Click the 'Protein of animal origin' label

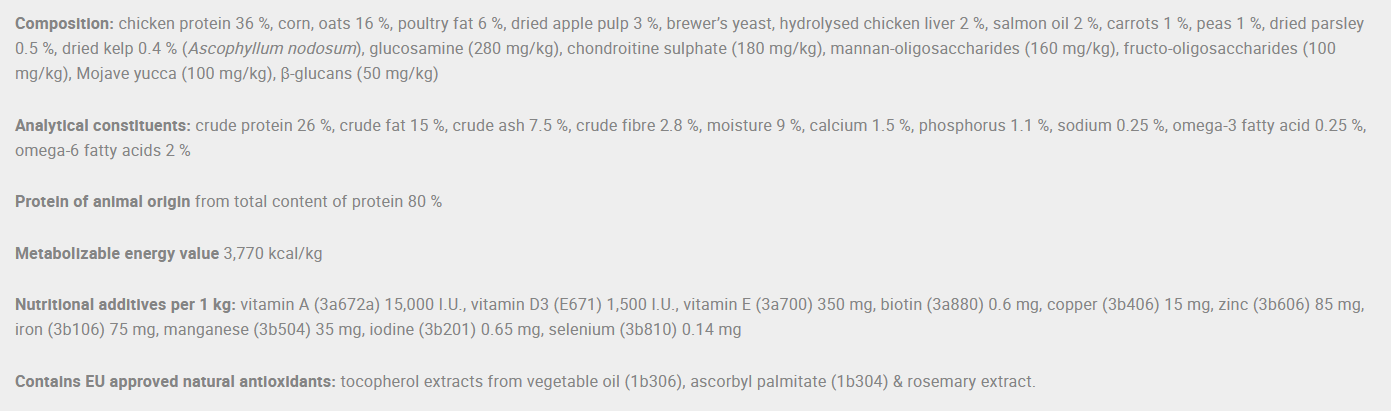click(102, 202)
